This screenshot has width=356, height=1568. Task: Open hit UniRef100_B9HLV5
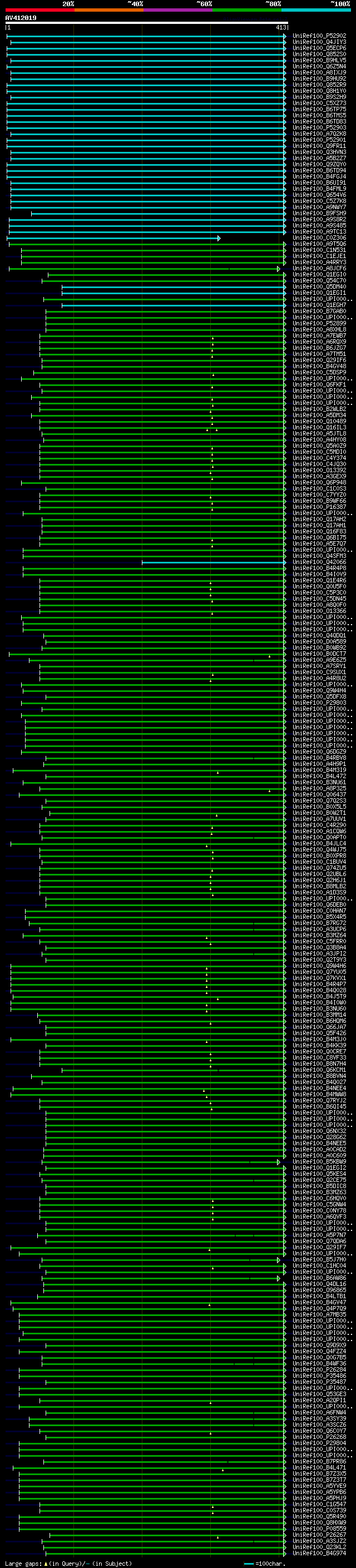click(319, 60)
